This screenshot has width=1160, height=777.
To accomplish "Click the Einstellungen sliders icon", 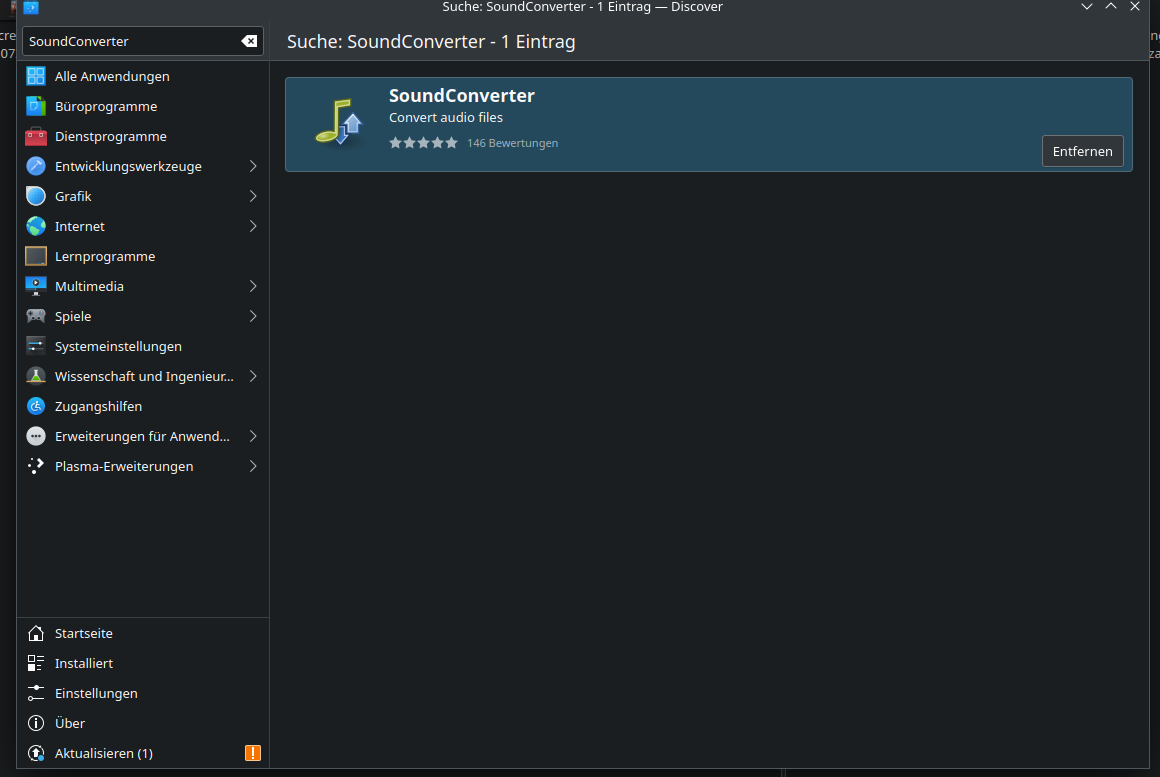I will click(x=36, y=693).
